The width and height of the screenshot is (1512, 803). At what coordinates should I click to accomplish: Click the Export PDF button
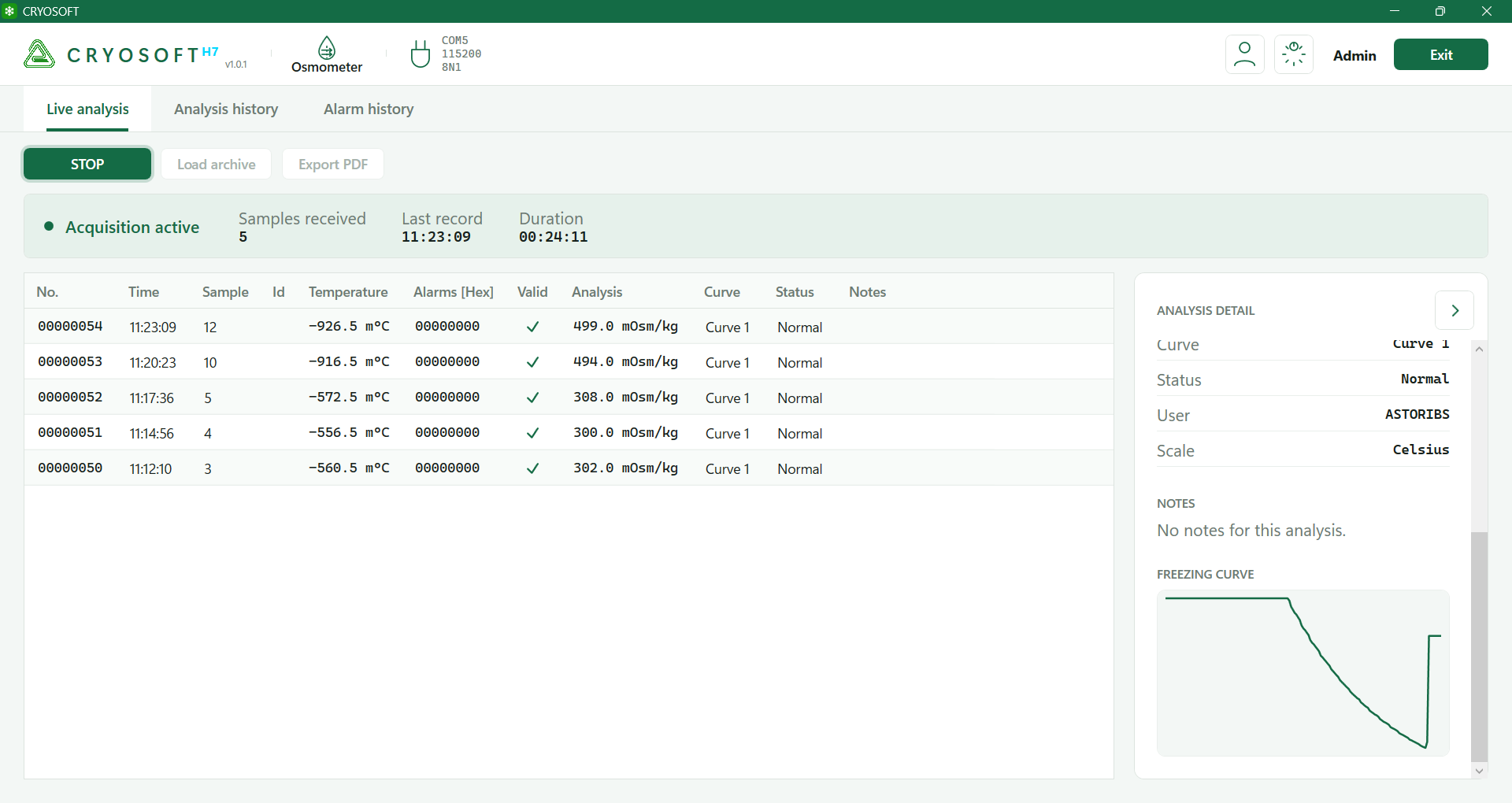(x=333, y=164)
